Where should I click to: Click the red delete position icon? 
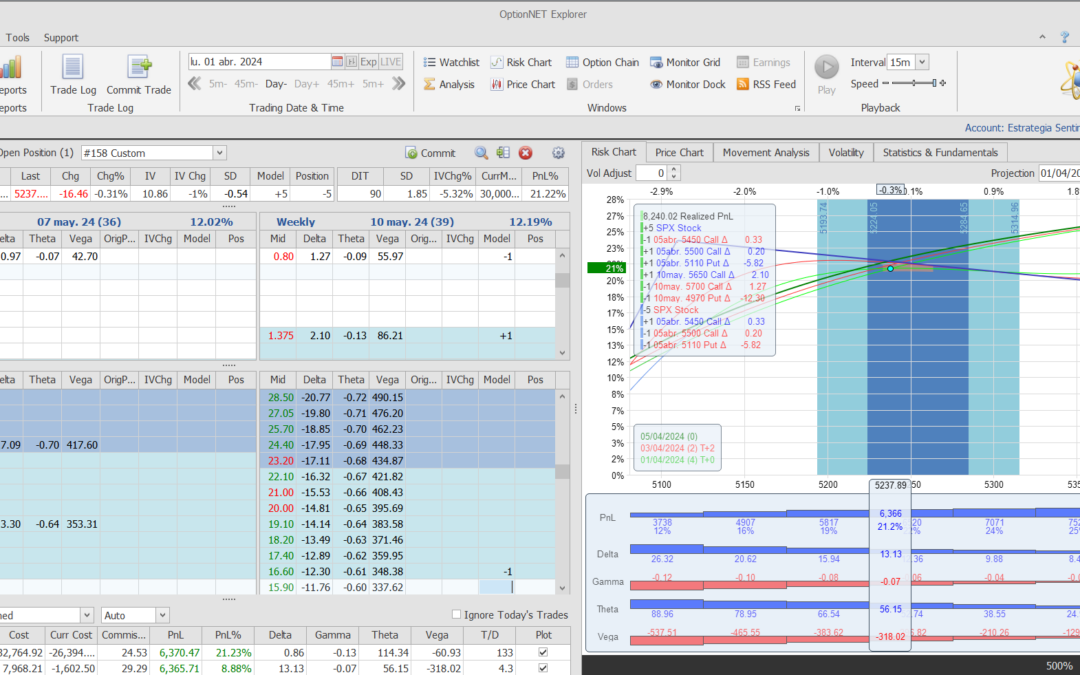[526, 153]
